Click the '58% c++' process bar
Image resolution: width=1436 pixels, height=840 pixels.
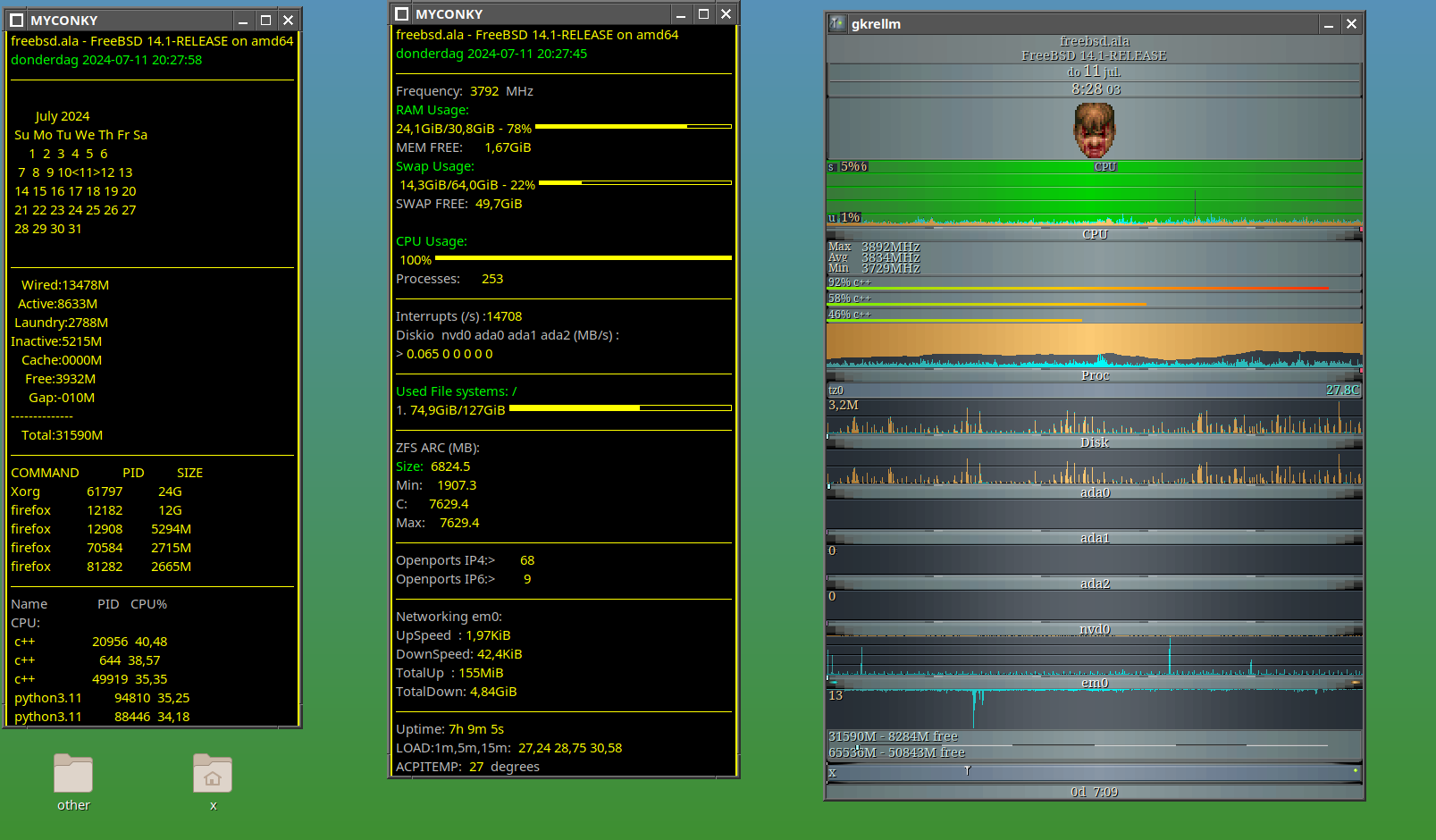pyautogui.click(x=1095, y=299)
